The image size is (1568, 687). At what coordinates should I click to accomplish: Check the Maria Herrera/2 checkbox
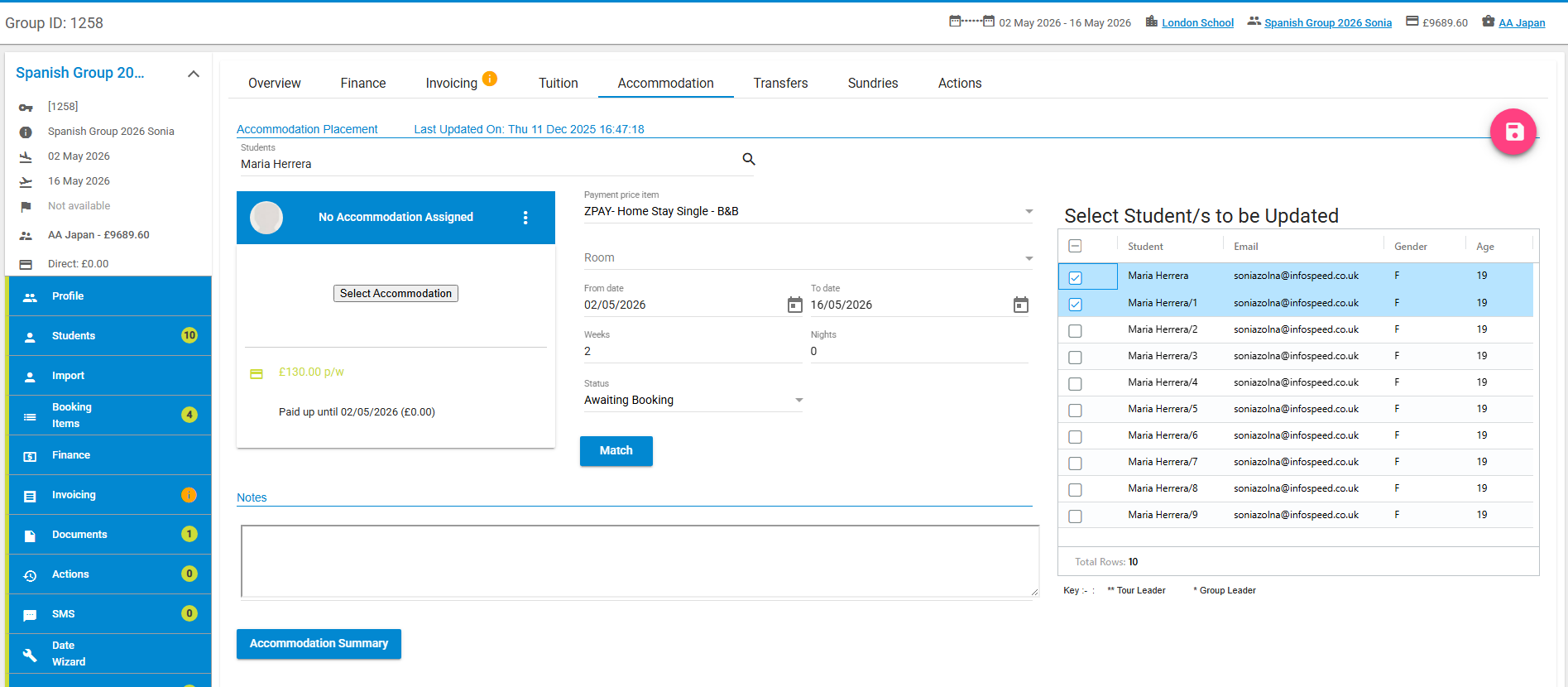(1075, 330)
